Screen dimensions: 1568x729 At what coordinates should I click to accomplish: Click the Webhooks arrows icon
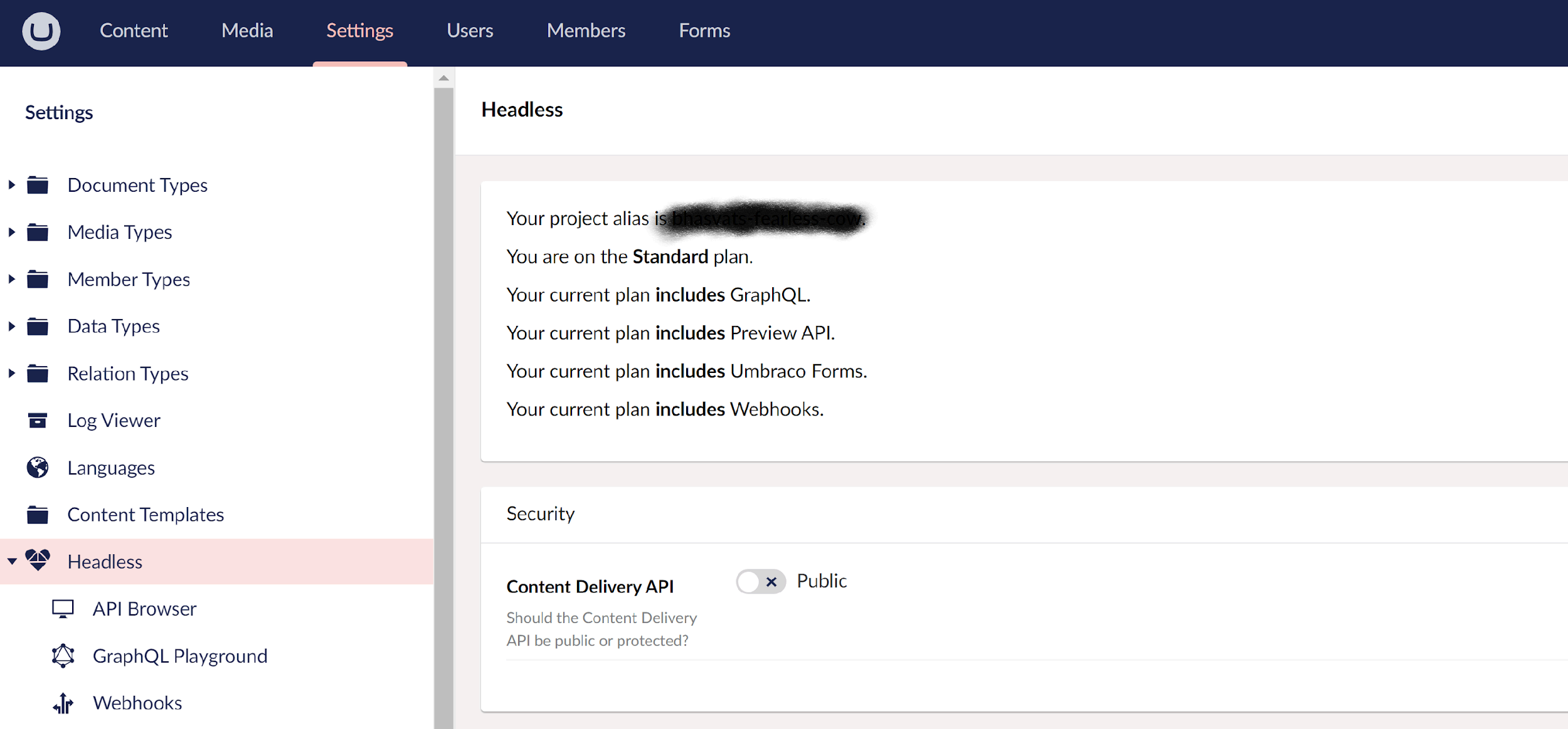click(63, 703)
